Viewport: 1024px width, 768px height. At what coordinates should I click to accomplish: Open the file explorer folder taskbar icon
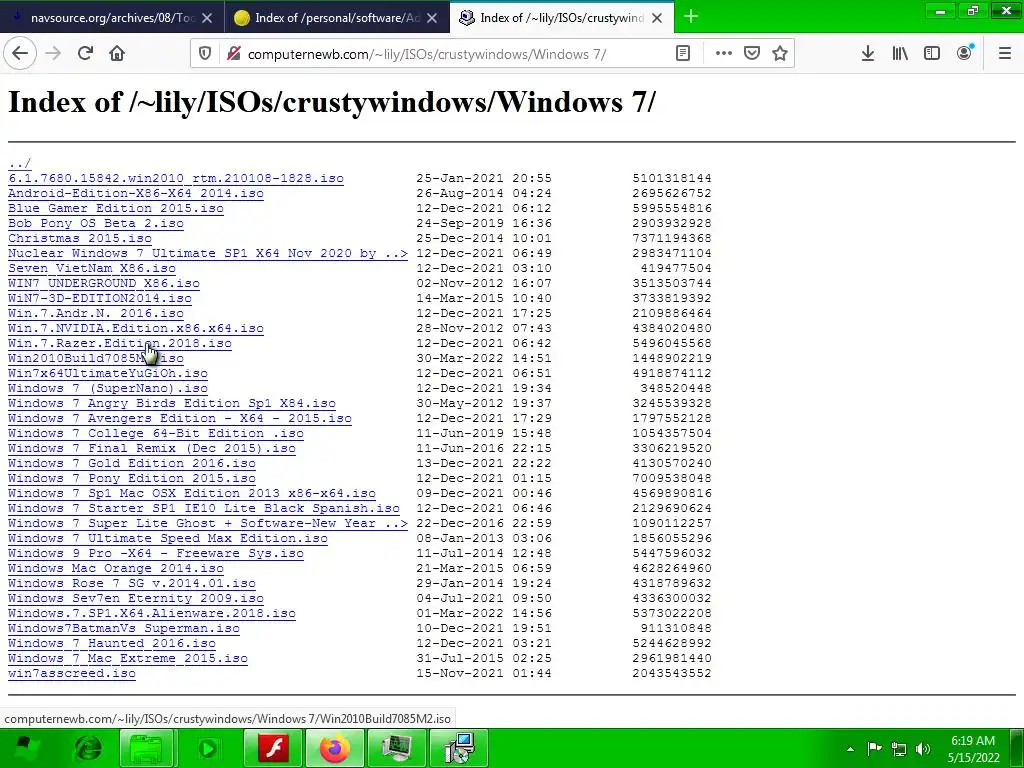coord(146,748)
